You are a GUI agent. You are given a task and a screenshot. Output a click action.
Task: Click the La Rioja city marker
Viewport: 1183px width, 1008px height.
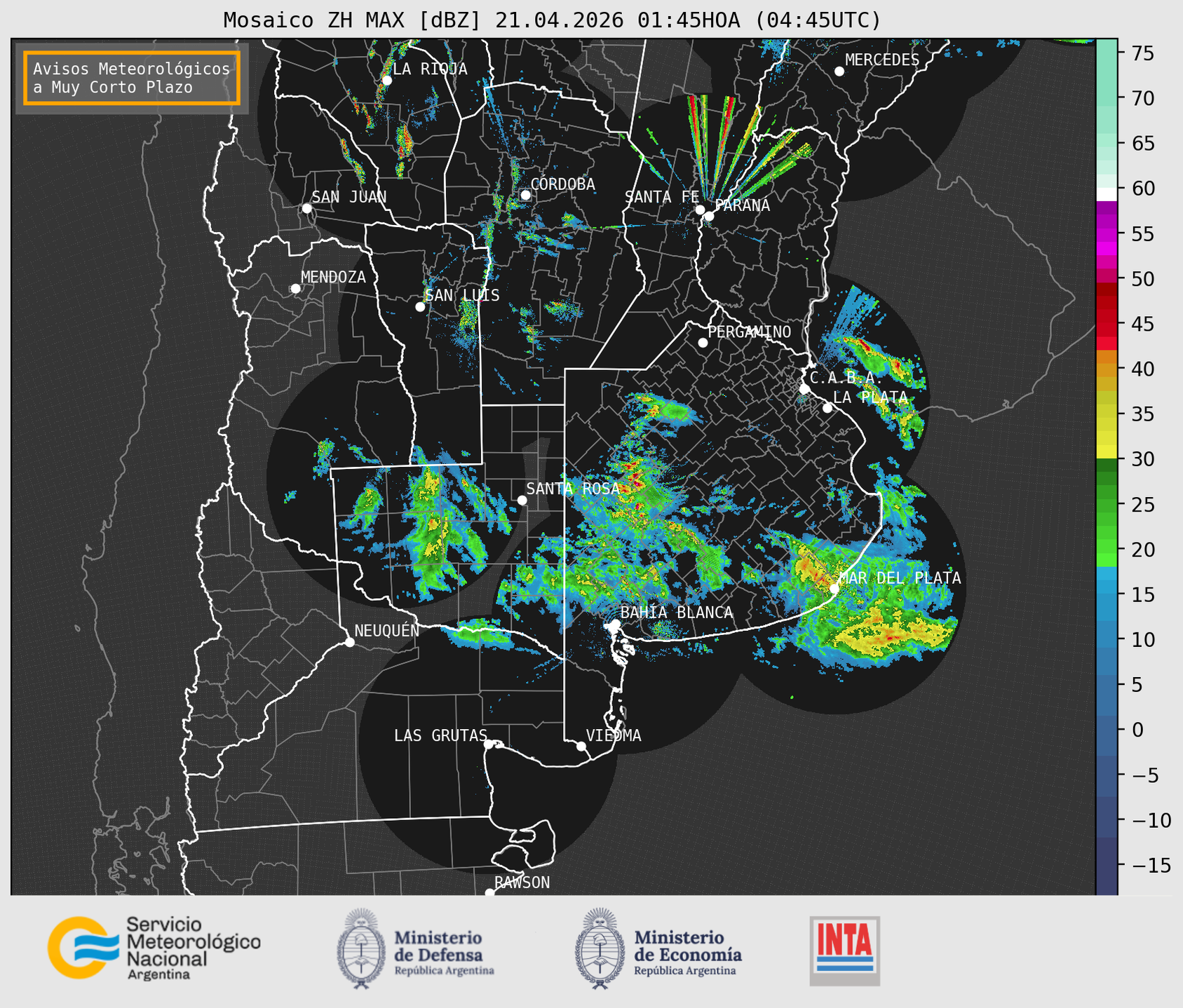386,81
